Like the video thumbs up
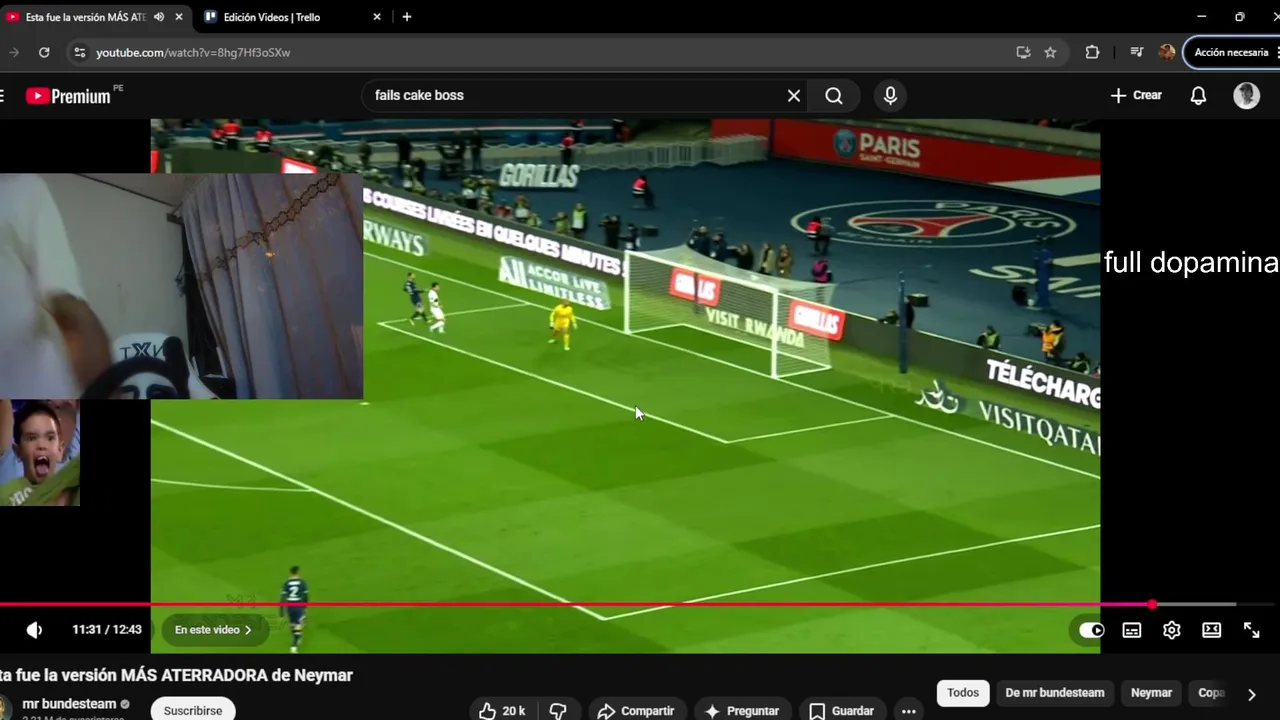This screenshot has width=1280, height=720. tap(501, 711)
